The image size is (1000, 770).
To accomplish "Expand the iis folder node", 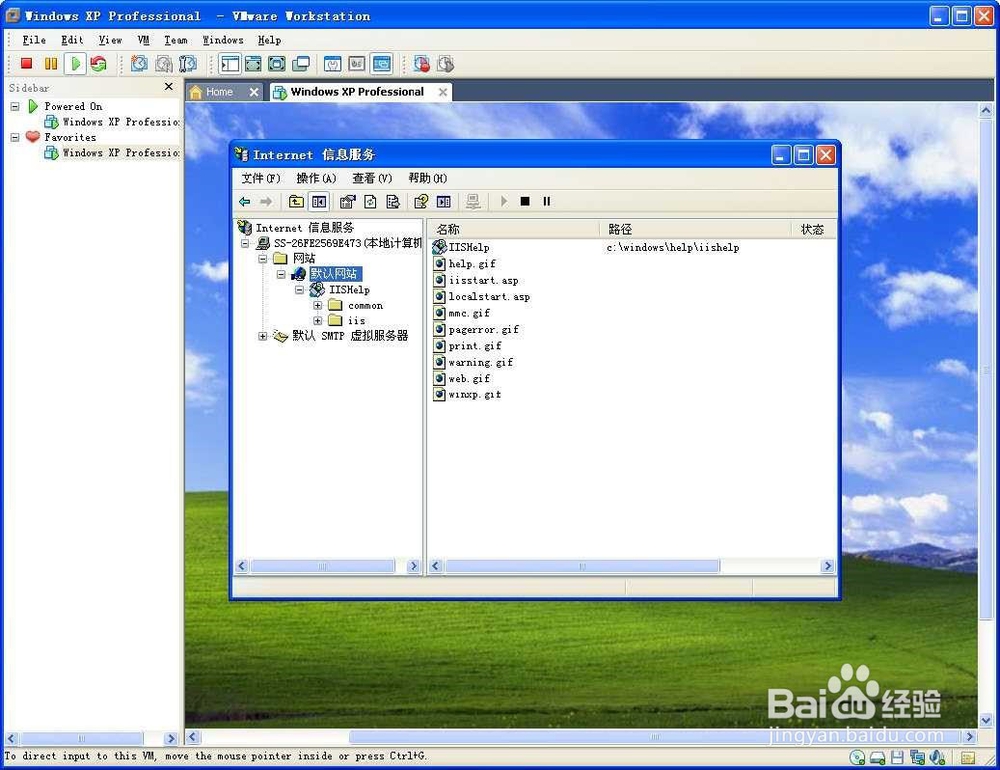I will [318, 321].
